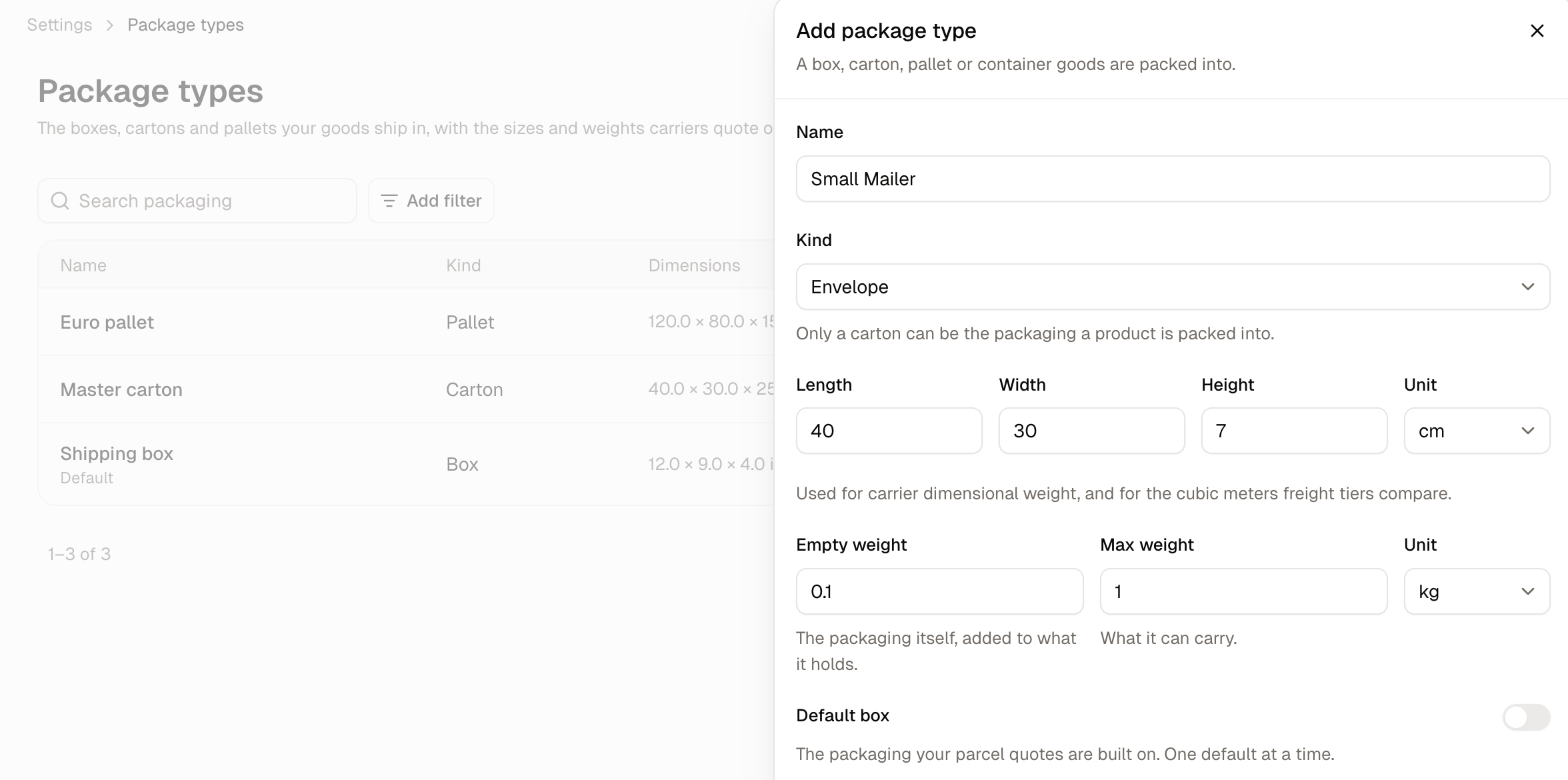Go to Settings breadcrumb

[59, 25]
